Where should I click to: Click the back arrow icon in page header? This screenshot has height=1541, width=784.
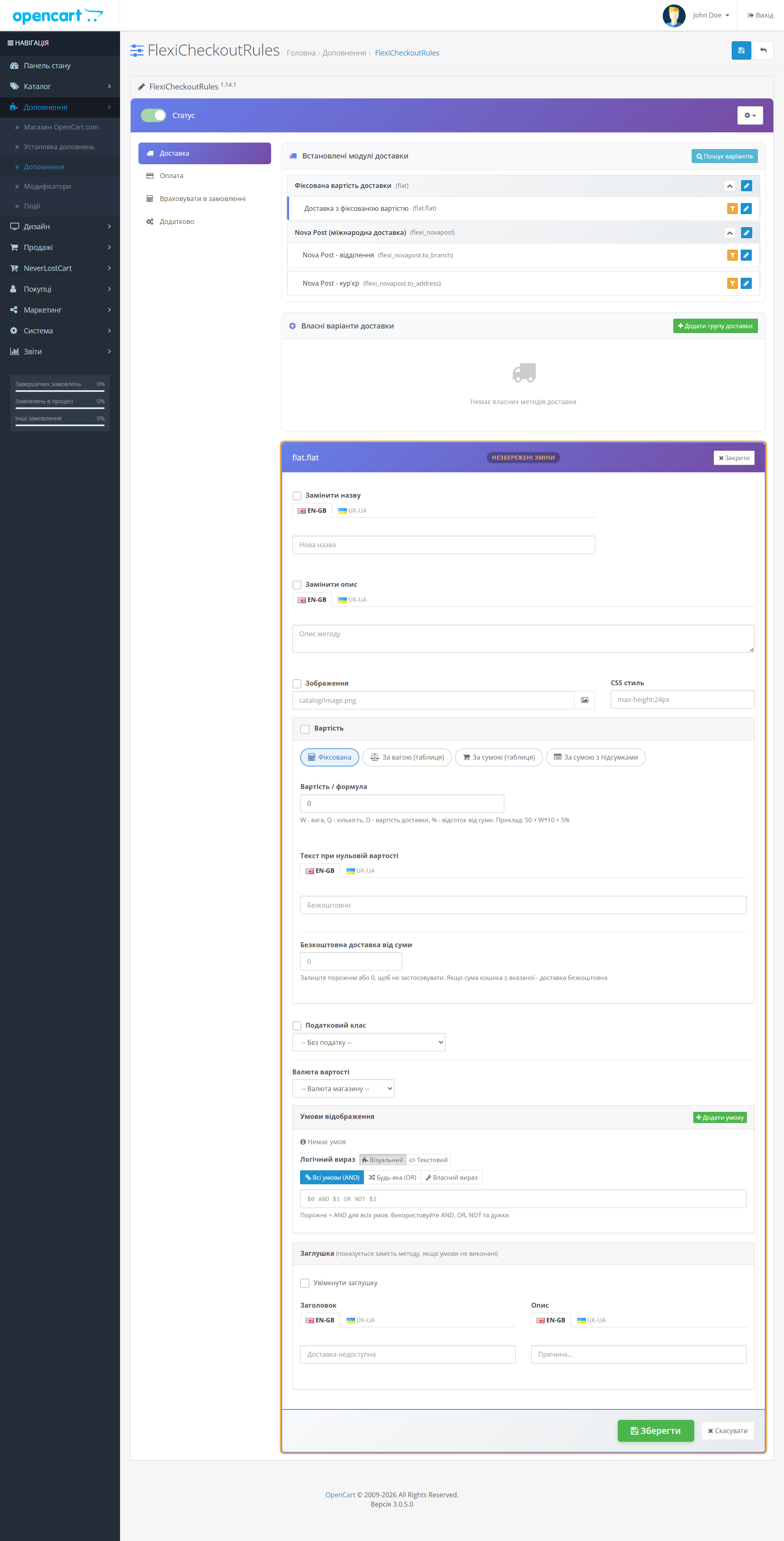[x=763, y=50]
